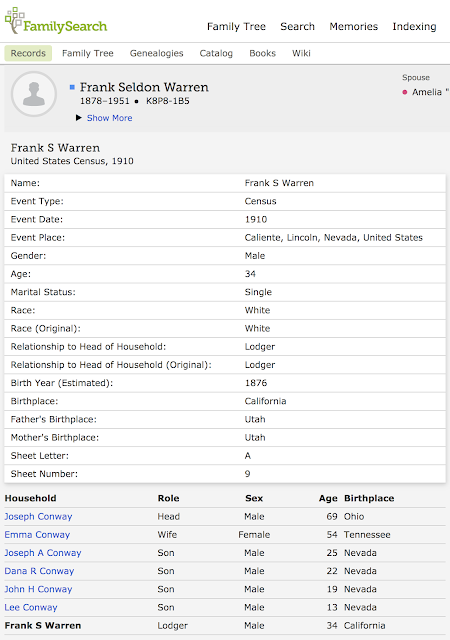Click the Role column header
This screenshot has height=640, width=450.
click(169, 498)
